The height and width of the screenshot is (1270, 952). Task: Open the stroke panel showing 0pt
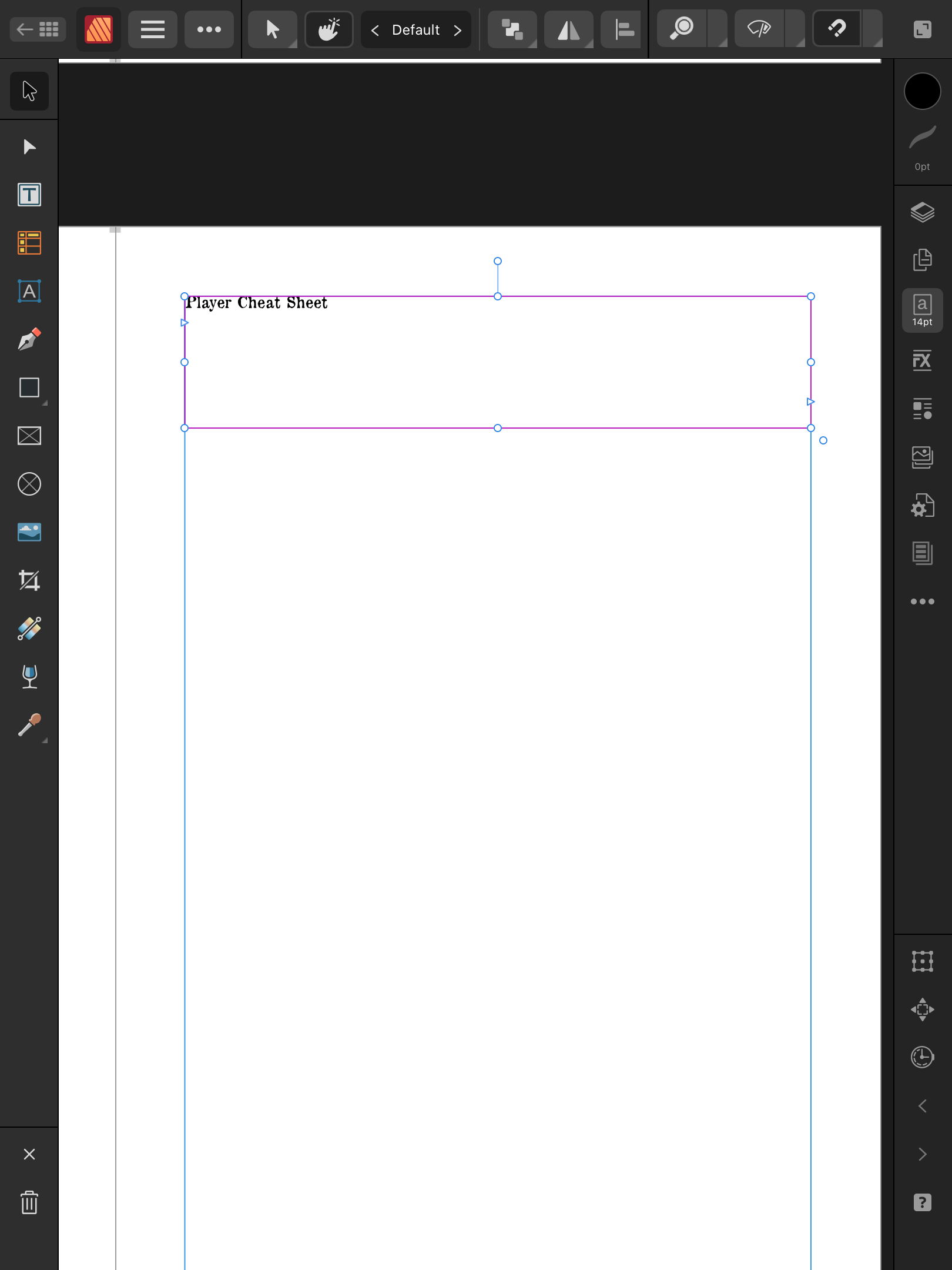point(923,148)
